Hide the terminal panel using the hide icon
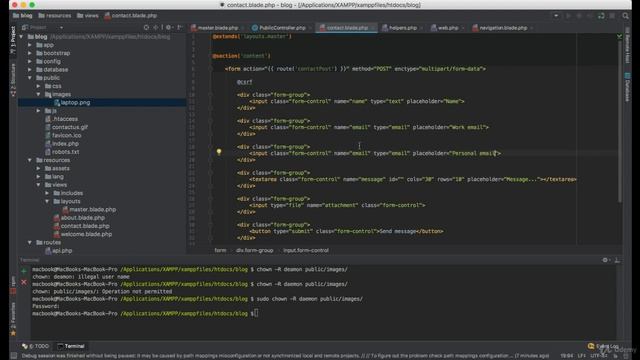The width and height of the screenshot is (640, 360). tap(617, 260)
